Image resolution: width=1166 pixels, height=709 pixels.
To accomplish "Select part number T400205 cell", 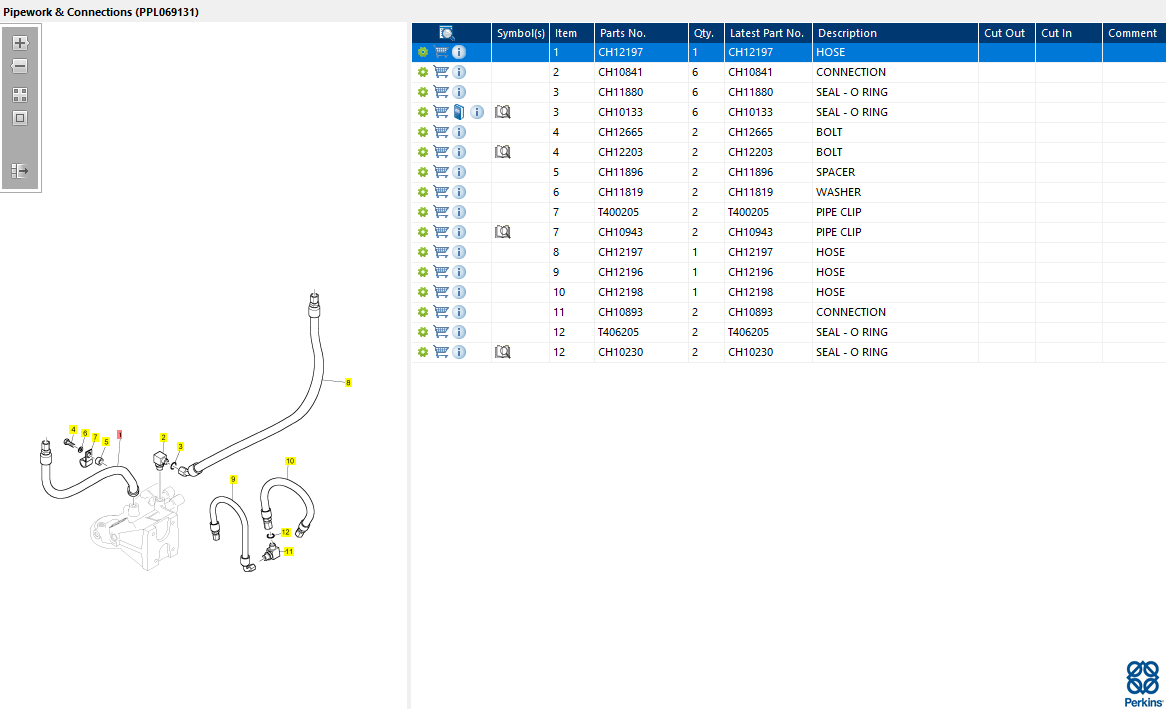I will pyautogui.click(x=641, y=212).
